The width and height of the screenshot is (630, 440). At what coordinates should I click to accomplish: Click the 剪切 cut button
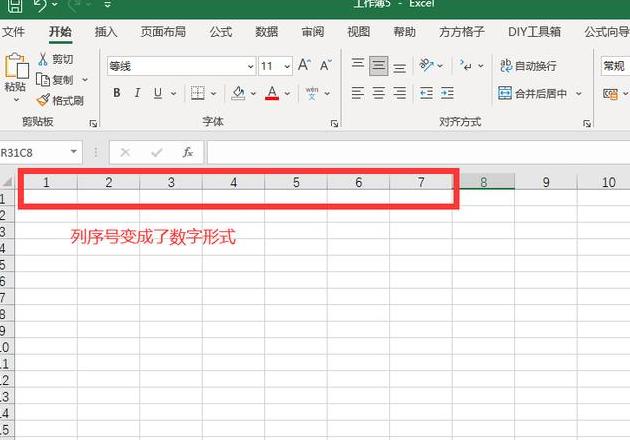pos(55,59)
